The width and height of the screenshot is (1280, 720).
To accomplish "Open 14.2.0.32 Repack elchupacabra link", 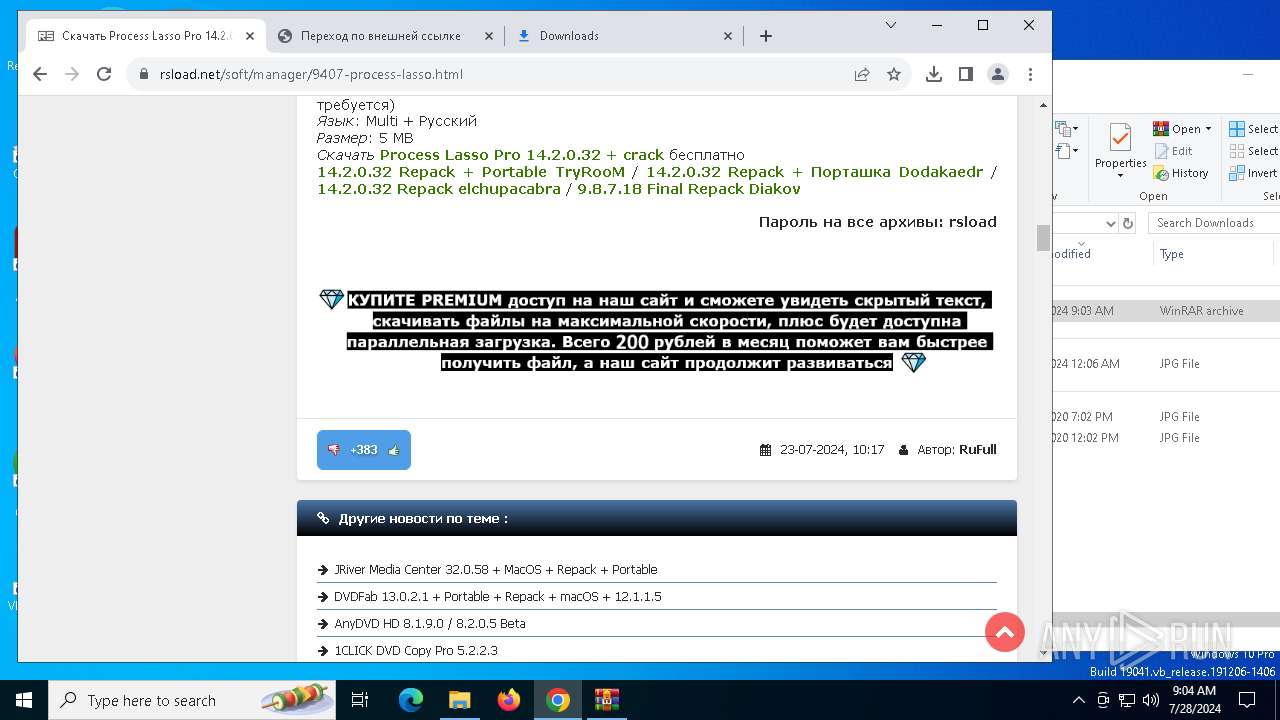I will [439, 189].
